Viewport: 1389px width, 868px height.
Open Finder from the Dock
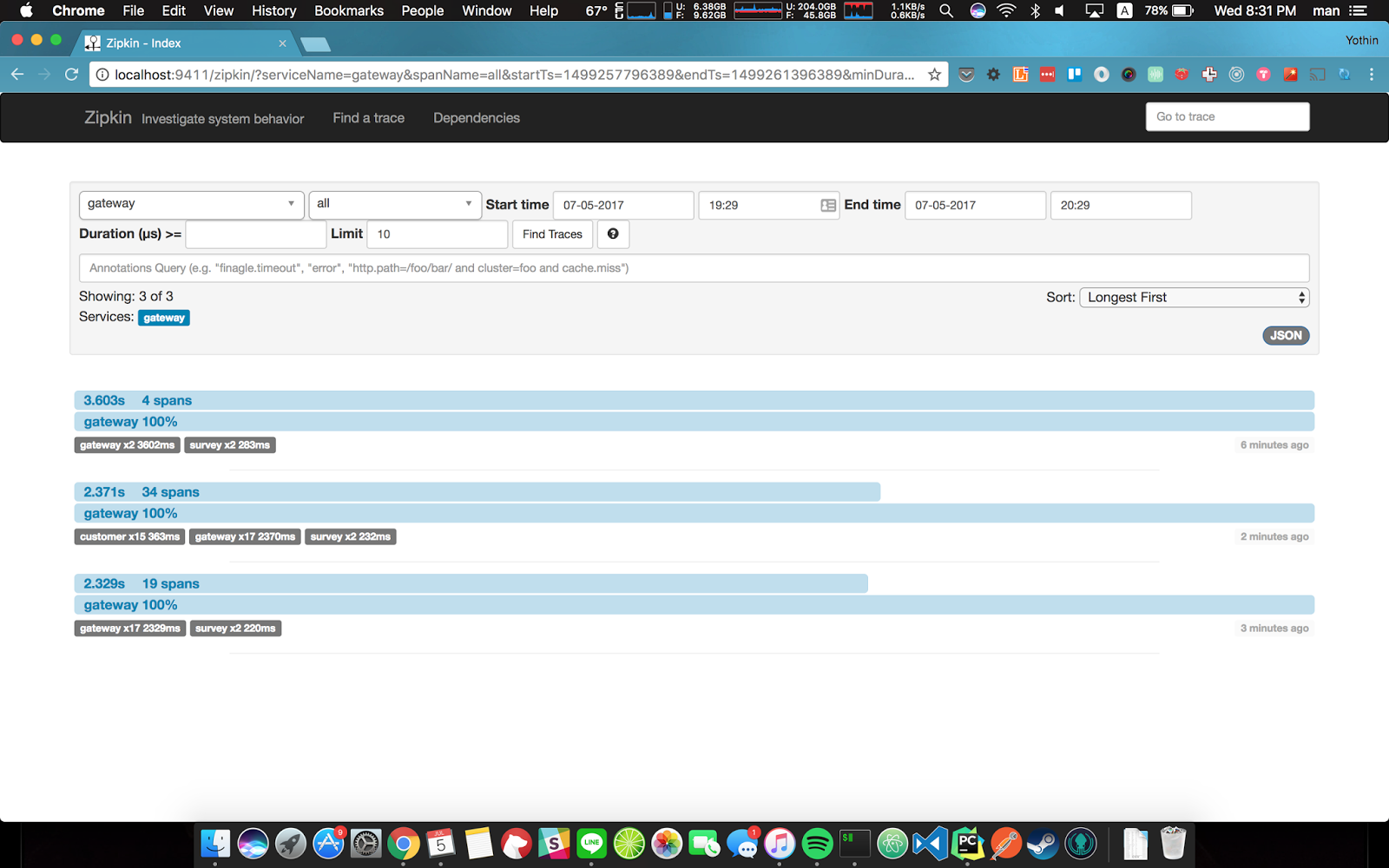215,843
